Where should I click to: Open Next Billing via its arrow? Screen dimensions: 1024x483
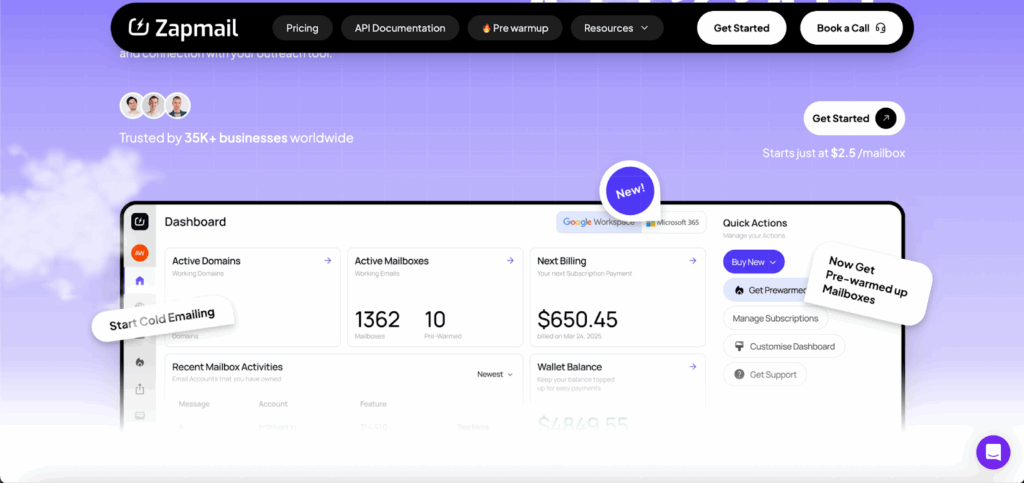click(x=692, y=261)
